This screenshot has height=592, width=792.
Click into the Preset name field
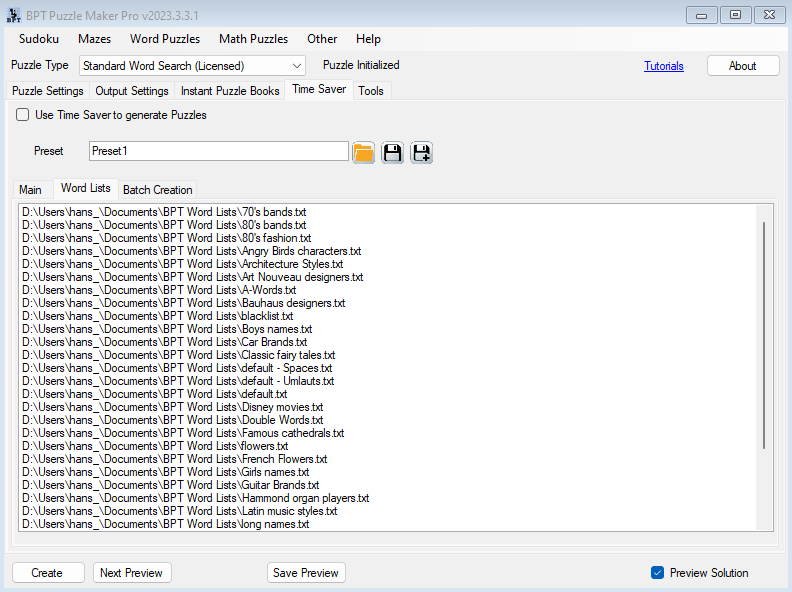[x=218, y=152]
